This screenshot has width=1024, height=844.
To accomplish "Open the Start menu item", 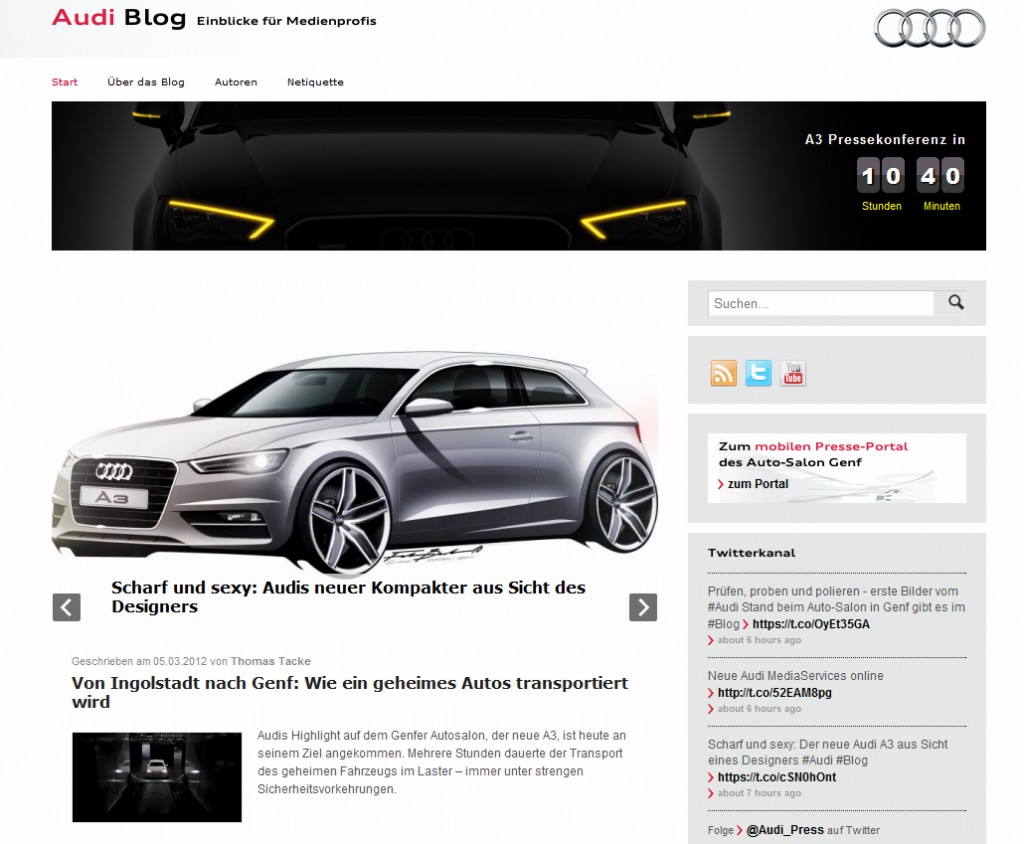I will click(x=64, y=82).
